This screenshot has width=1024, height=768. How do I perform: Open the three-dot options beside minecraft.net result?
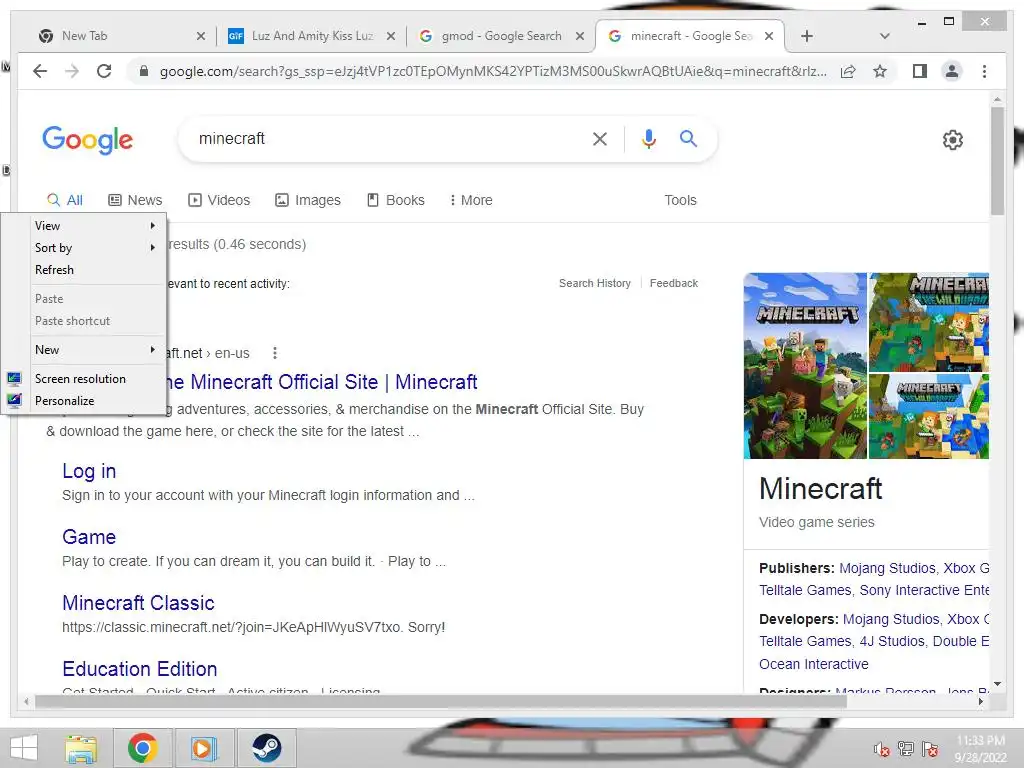275,353
